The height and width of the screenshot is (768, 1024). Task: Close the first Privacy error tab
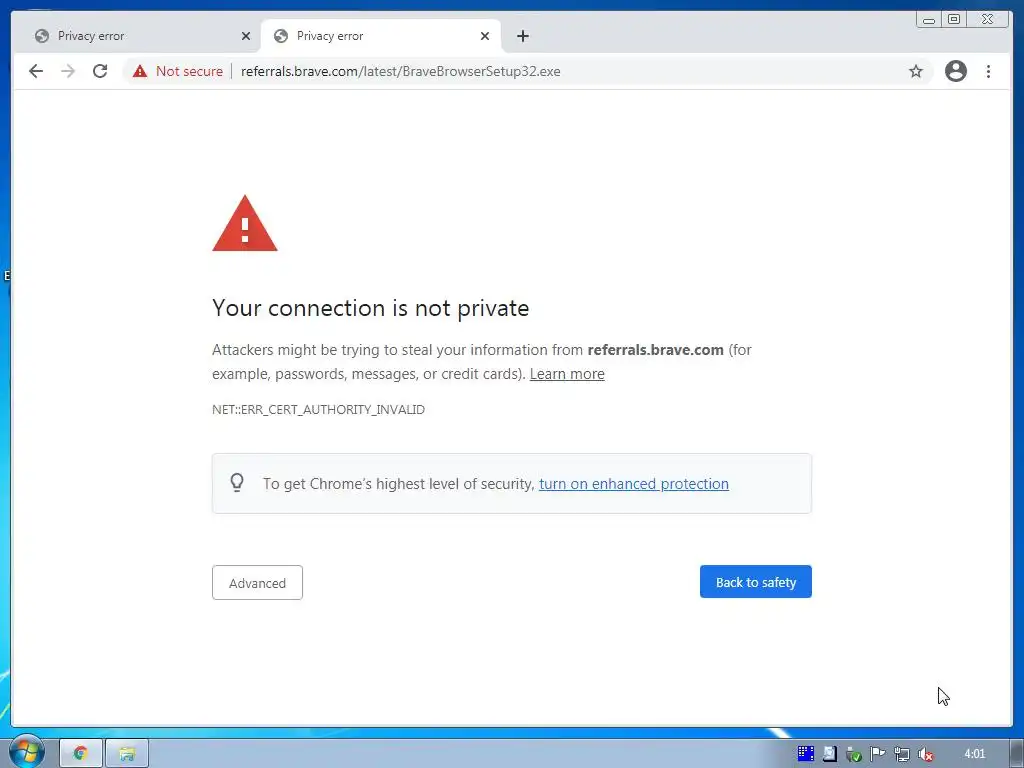[x=246, y=36]
